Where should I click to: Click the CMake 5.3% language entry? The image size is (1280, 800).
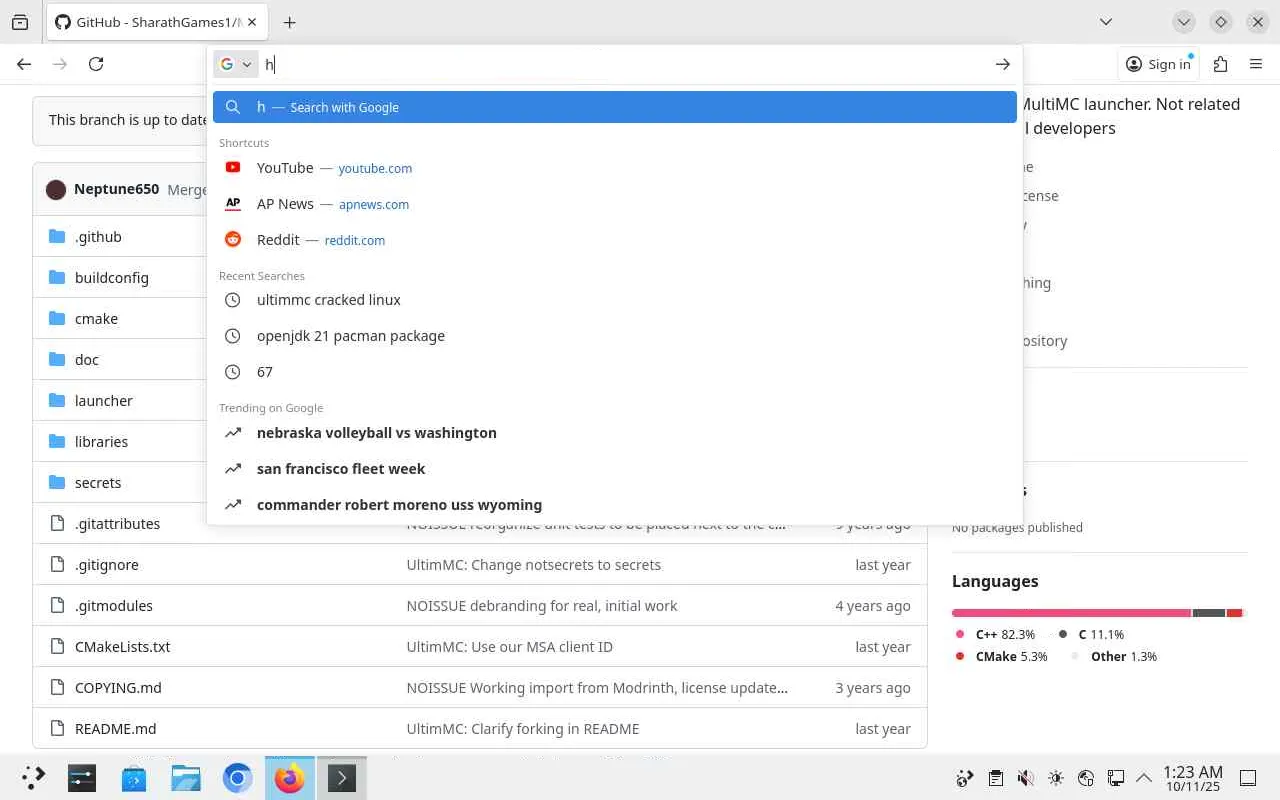[x=1000, y=657]
